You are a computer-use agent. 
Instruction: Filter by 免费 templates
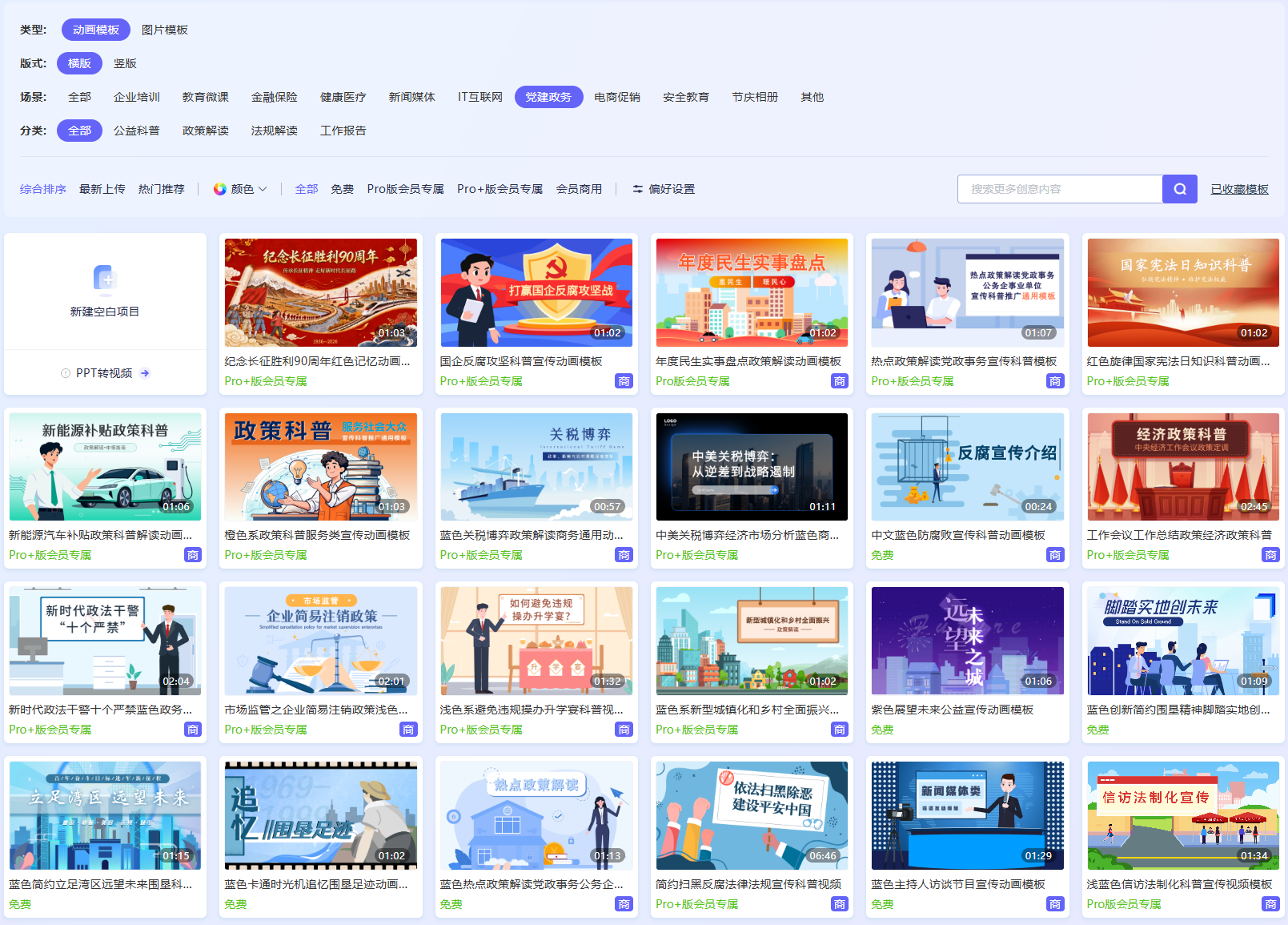click(x=343, y=189)
